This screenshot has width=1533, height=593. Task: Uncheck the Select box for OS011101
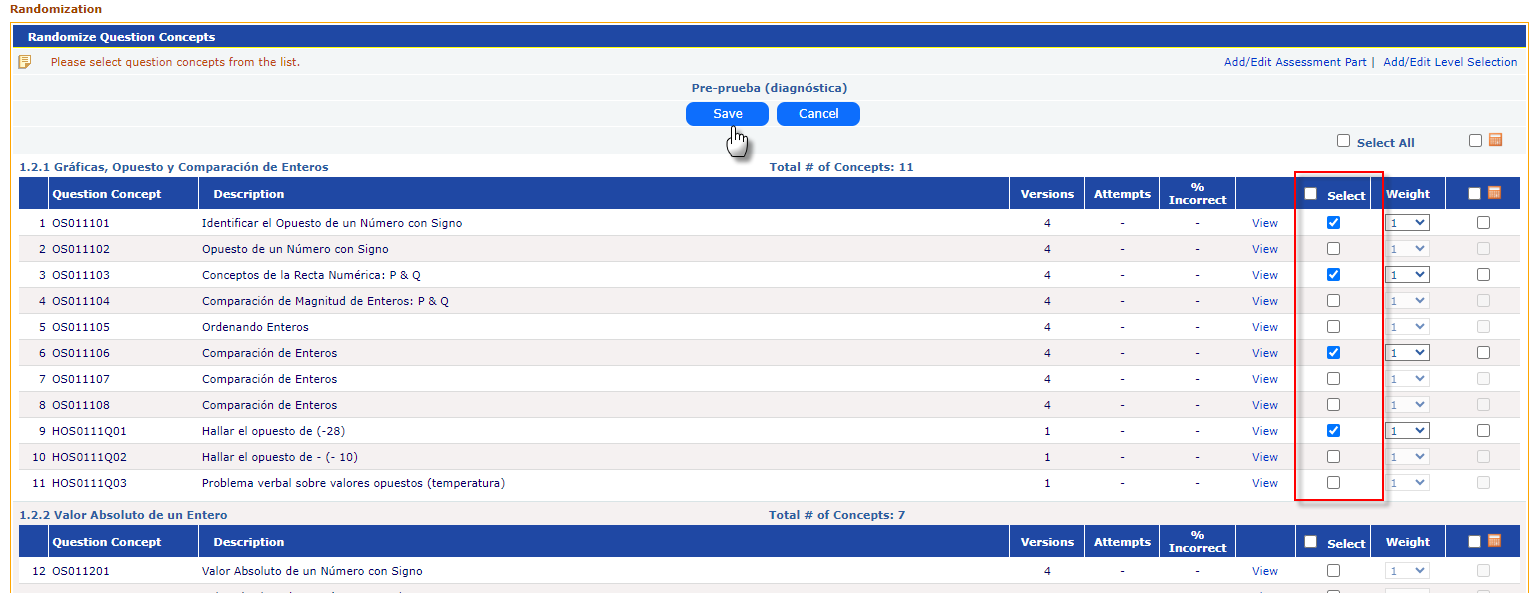tap(1333, 223)
